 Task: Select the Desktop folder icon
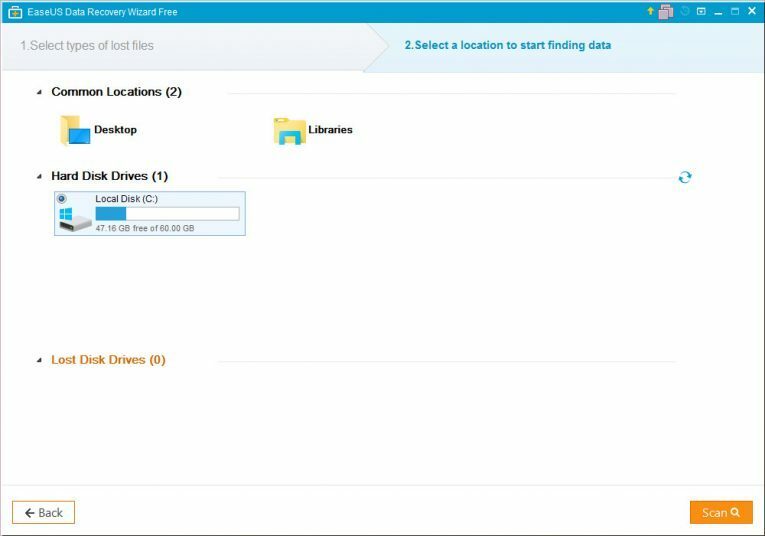[x=75, y=130]
